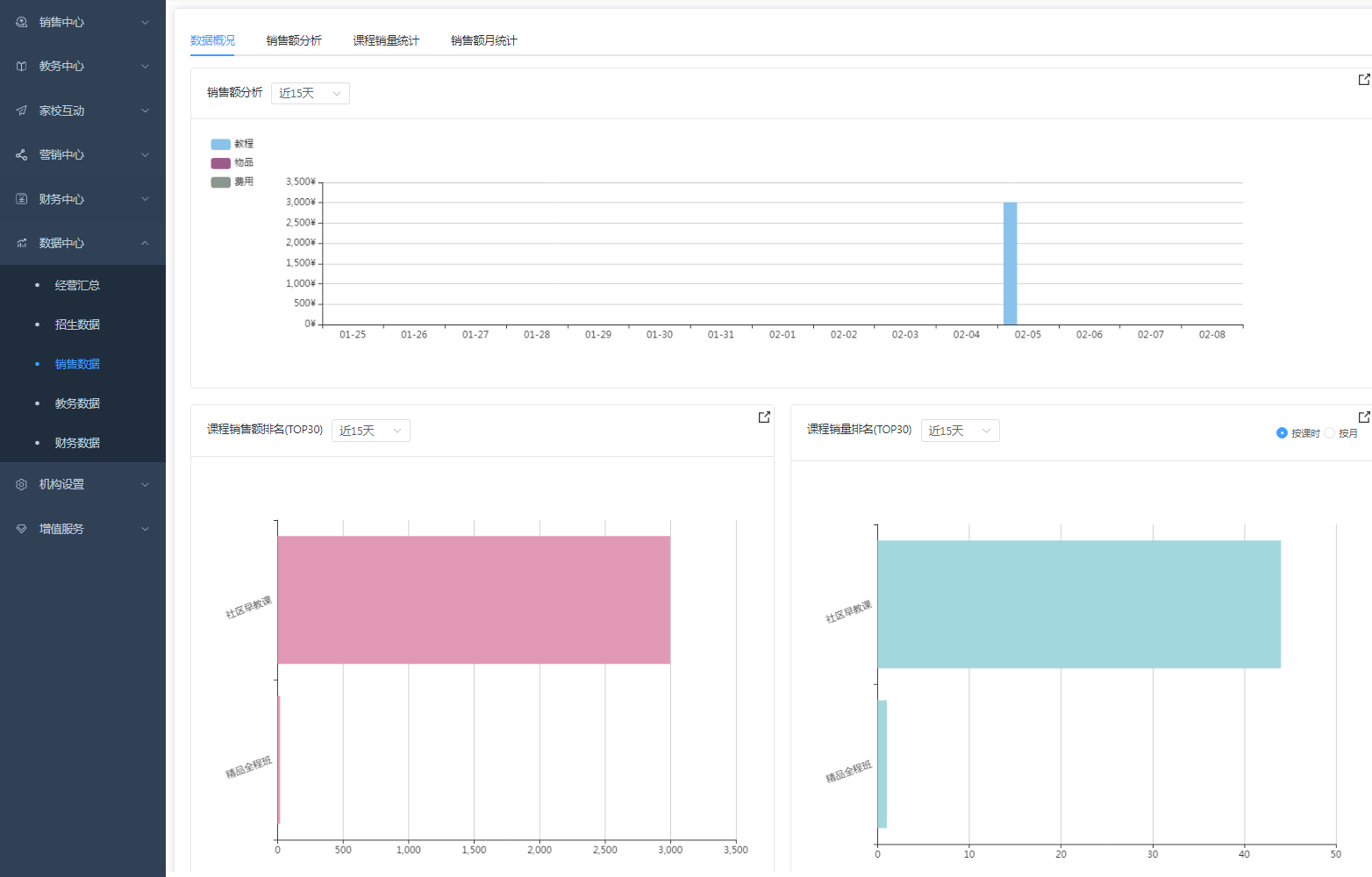Click the teal 社区早教课 volume bar
This screenshot has height=877, width=1372.
coord(1079,604)
